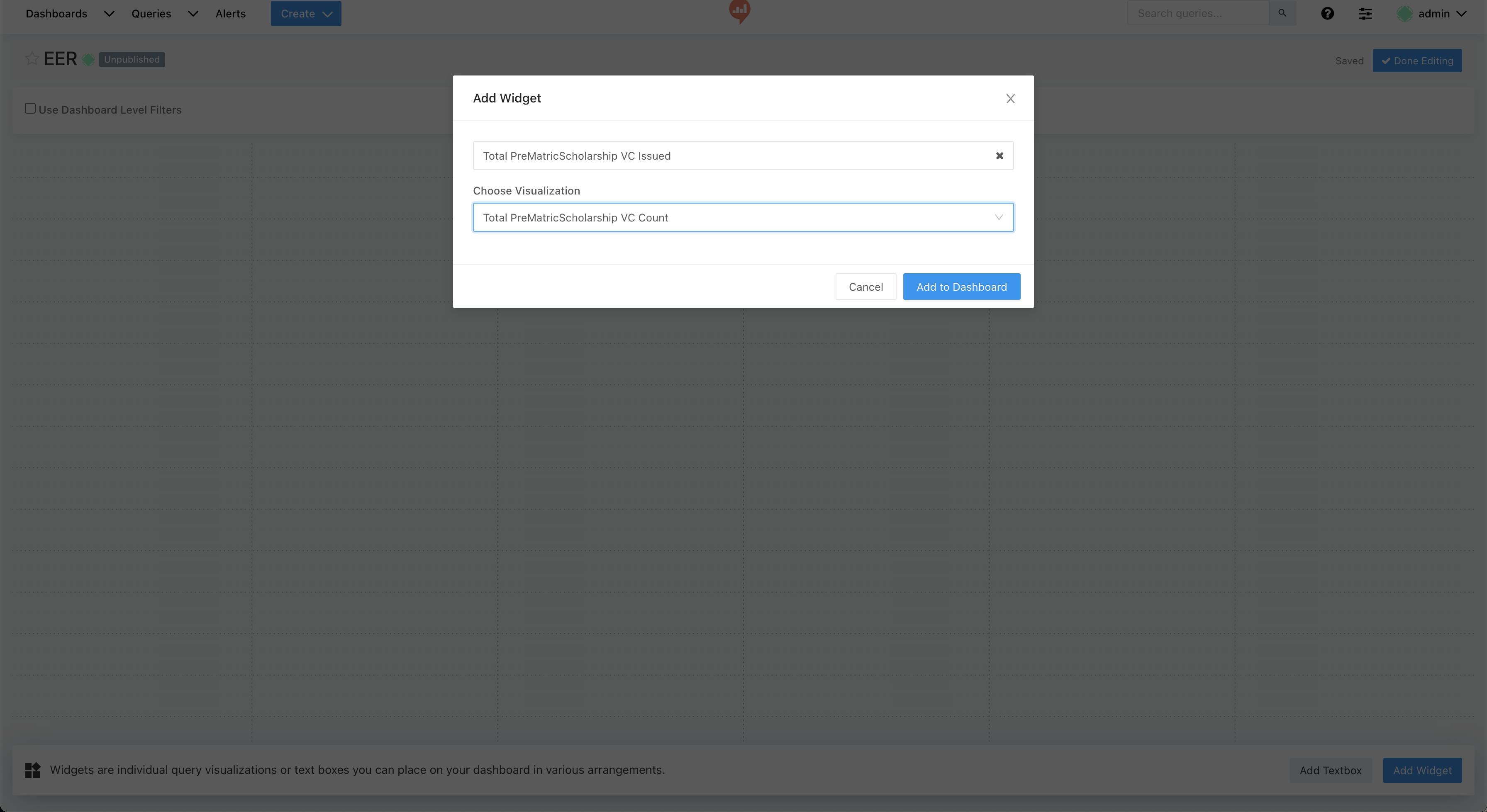Expand the Dashboards menu chevron
Screen dimensions: 1487x812
pos(109,13)
